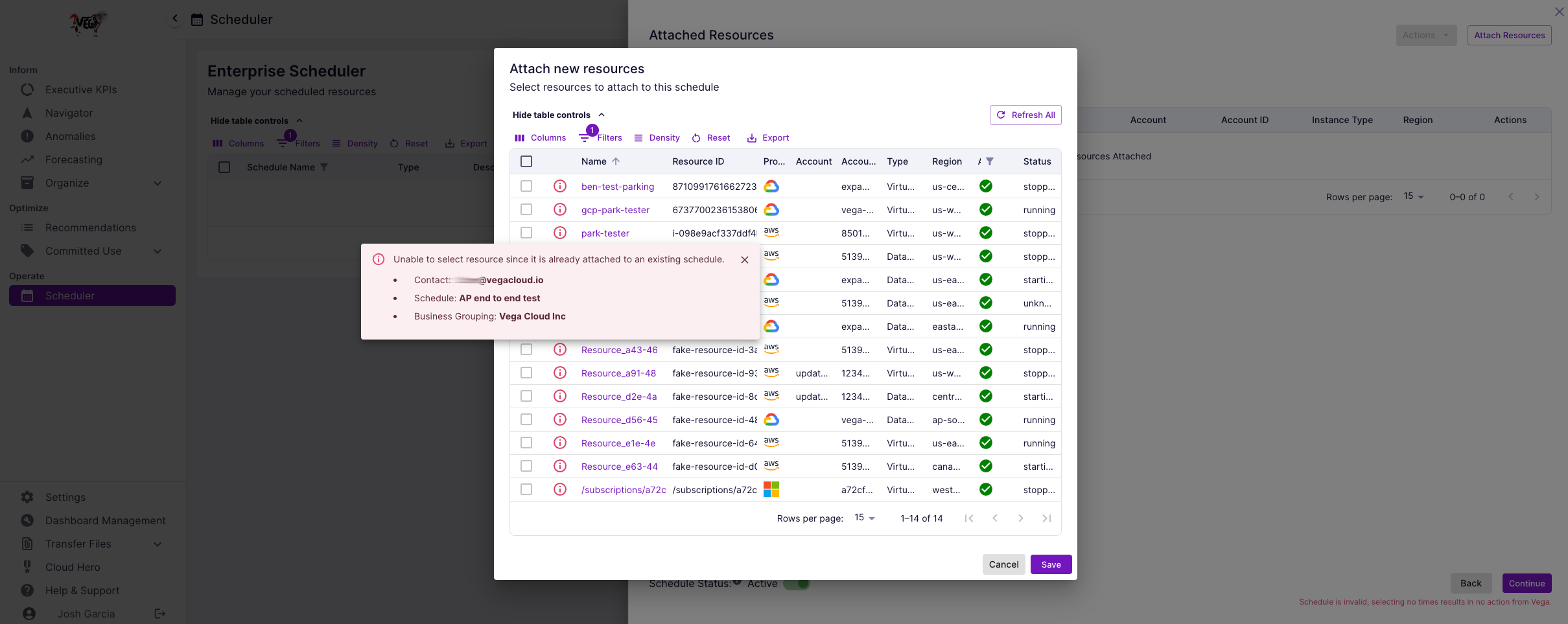The height and width of the screenshot is (624, 1568).
Task: Open rows per page dropdown in dialog
Action: (x=865, y=518)
